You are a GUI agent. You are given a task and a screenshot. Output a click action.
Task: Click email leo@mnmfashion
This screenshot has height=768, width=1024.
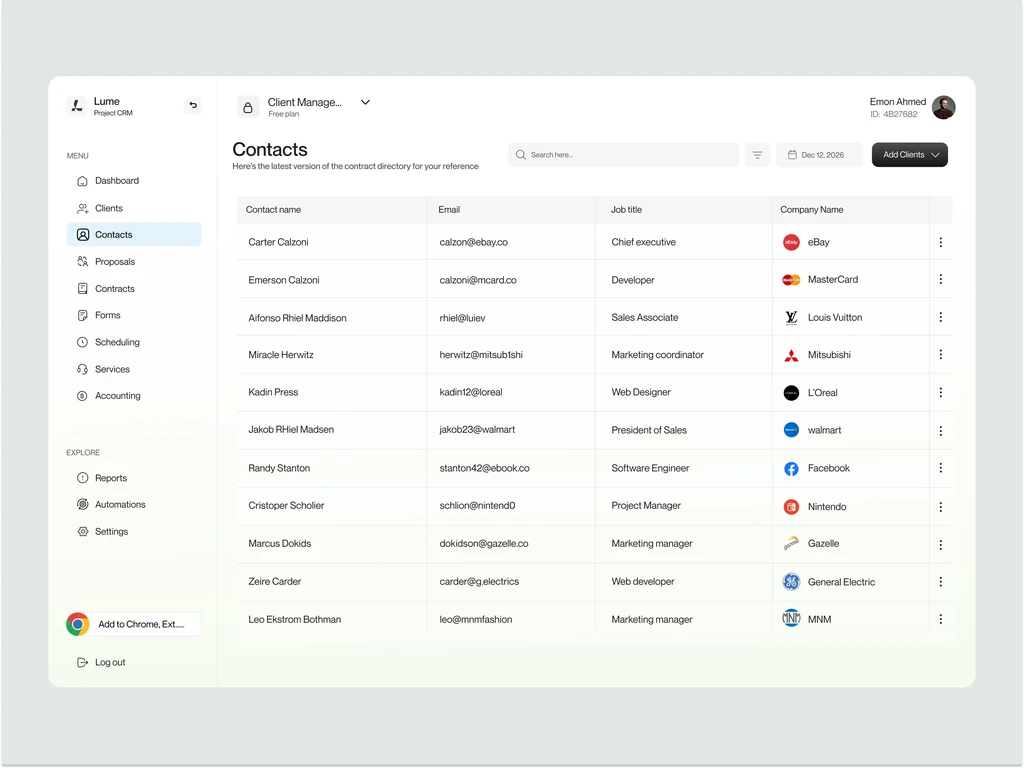pos(475,619)
